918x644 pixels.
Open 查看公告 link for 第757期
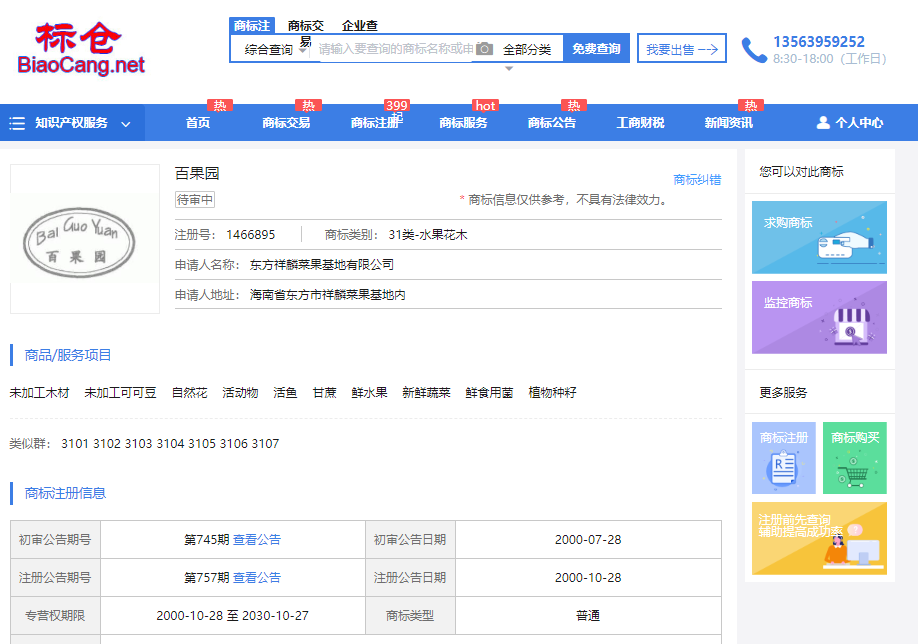coord(257,578)
